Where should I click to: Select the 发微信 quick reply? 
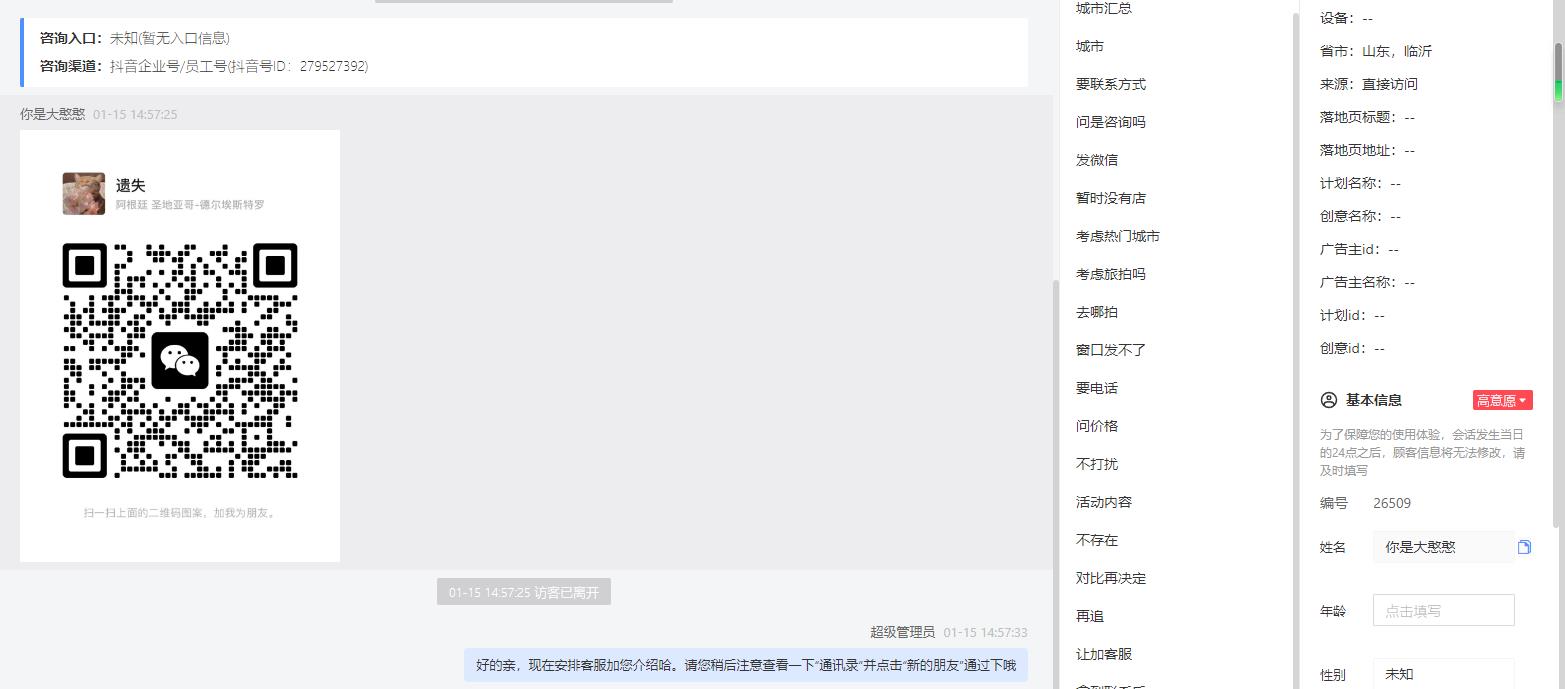pyautogui.click(x=1097, y=160)
